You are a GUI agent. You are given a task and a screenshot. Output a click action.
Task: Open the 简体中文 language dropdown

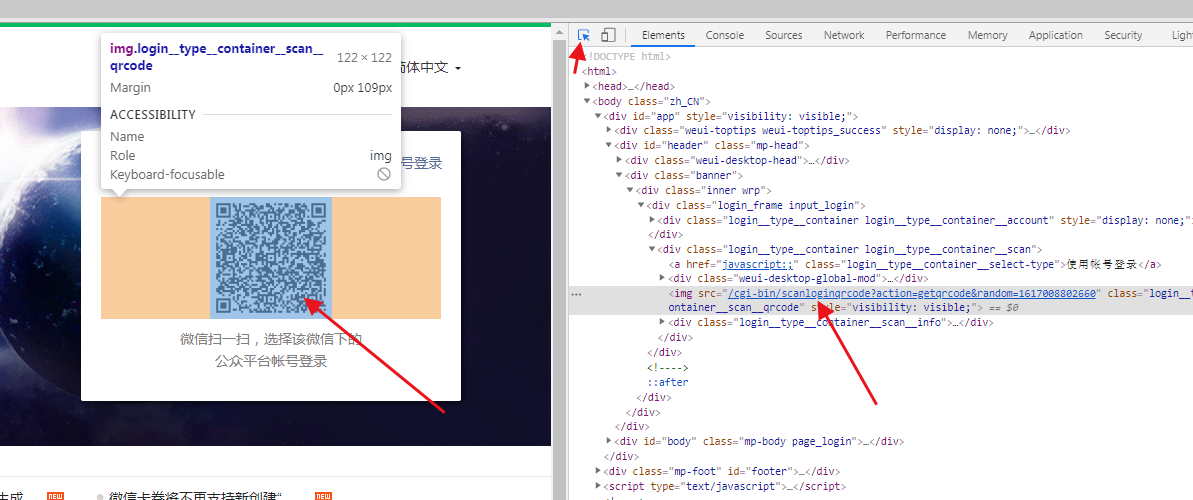(x=429, y=68)
